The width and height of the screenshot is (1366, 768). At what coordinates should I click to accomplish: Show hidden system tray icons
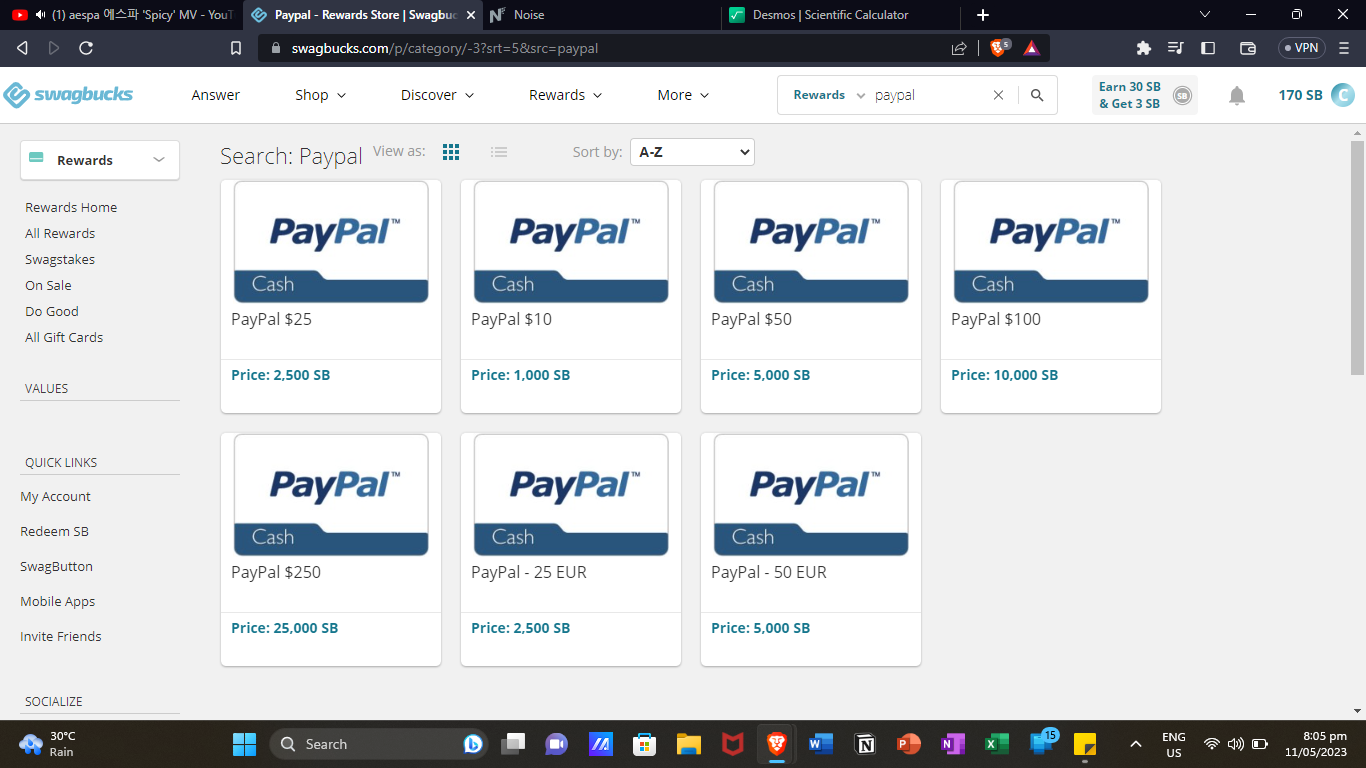1135,744
